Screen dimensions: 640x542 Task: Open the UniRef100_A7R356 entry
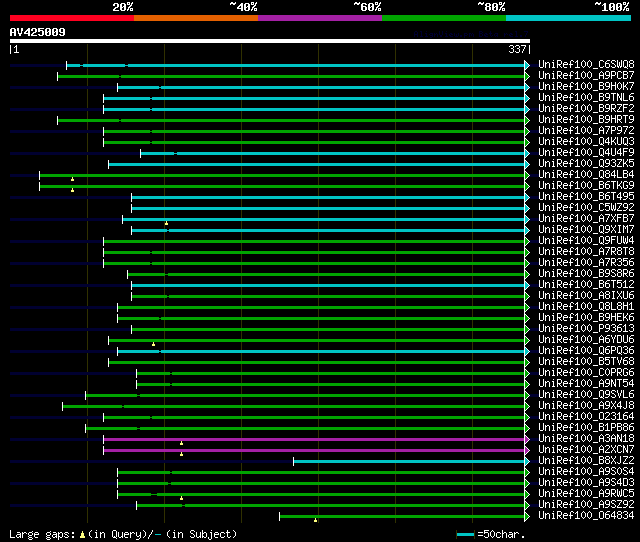coord(586,263)
